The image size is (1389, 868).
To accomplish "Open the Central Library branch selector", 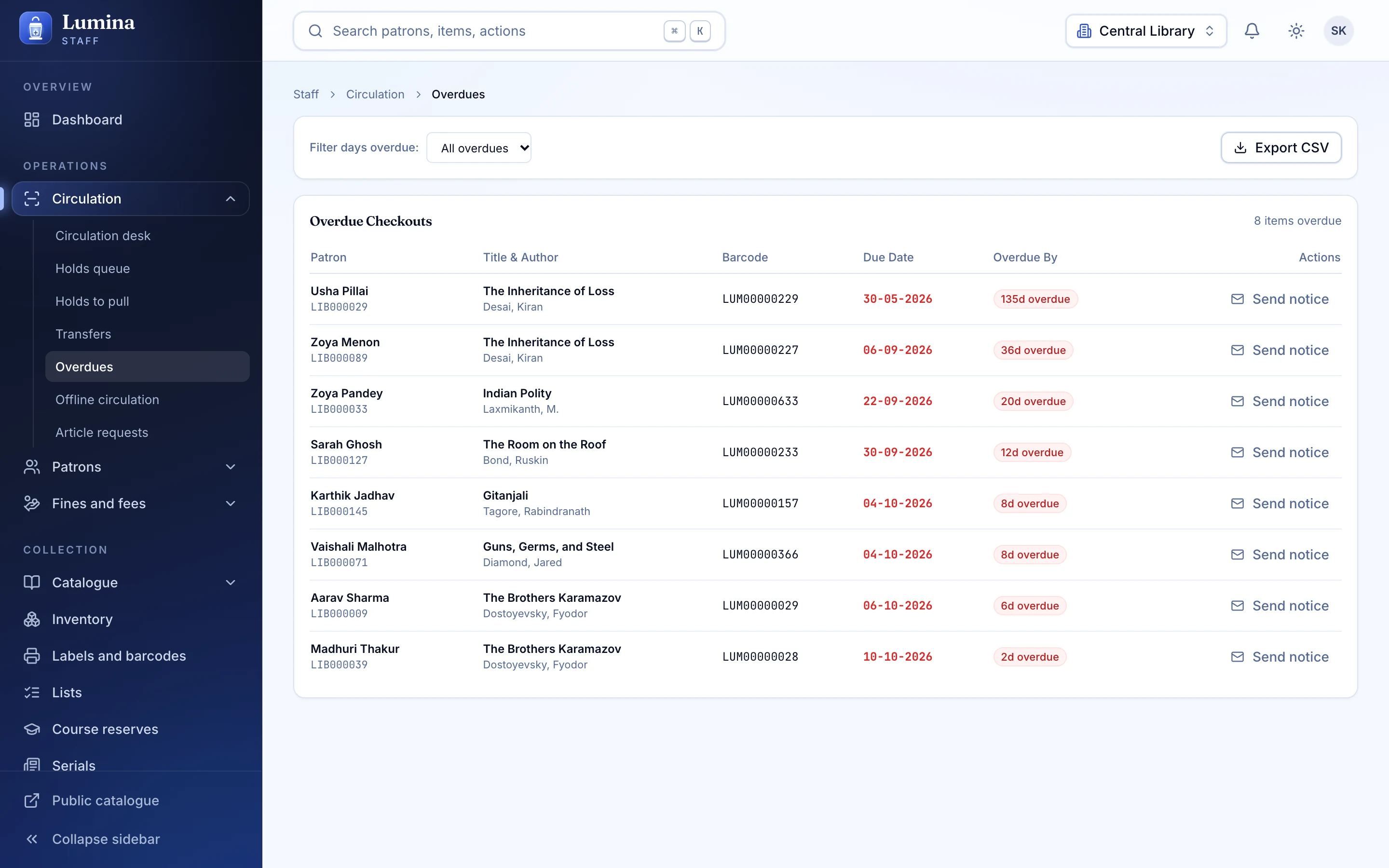I will coord(1145,31).
